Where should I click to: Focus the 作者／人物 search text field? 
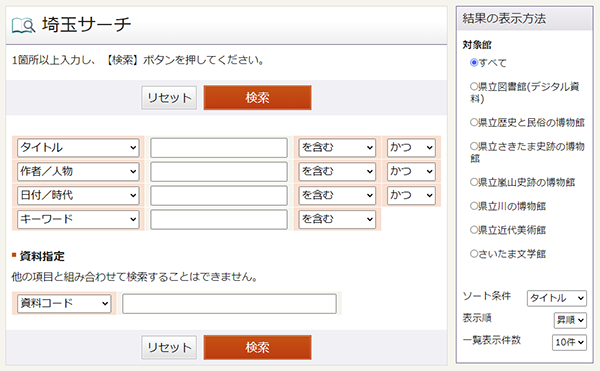coord(219,171)
